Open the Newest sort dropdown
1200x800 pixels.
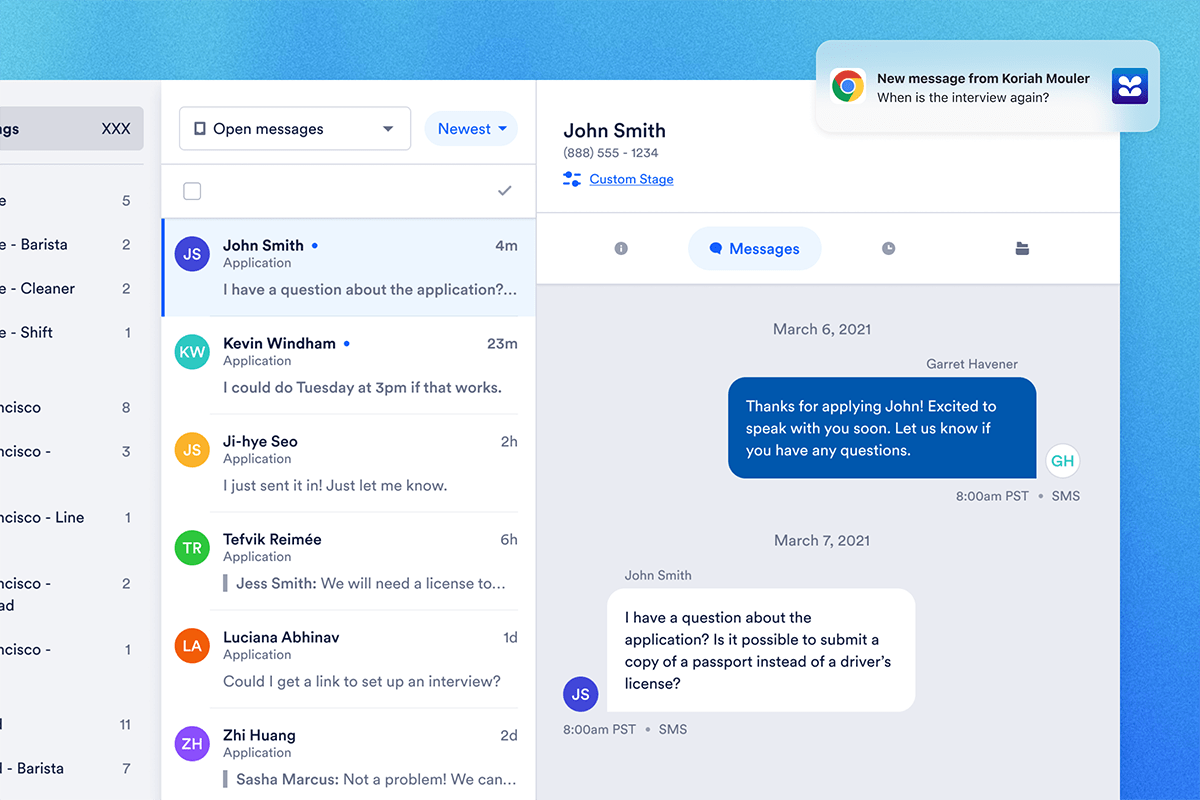[x=471, y=129]
